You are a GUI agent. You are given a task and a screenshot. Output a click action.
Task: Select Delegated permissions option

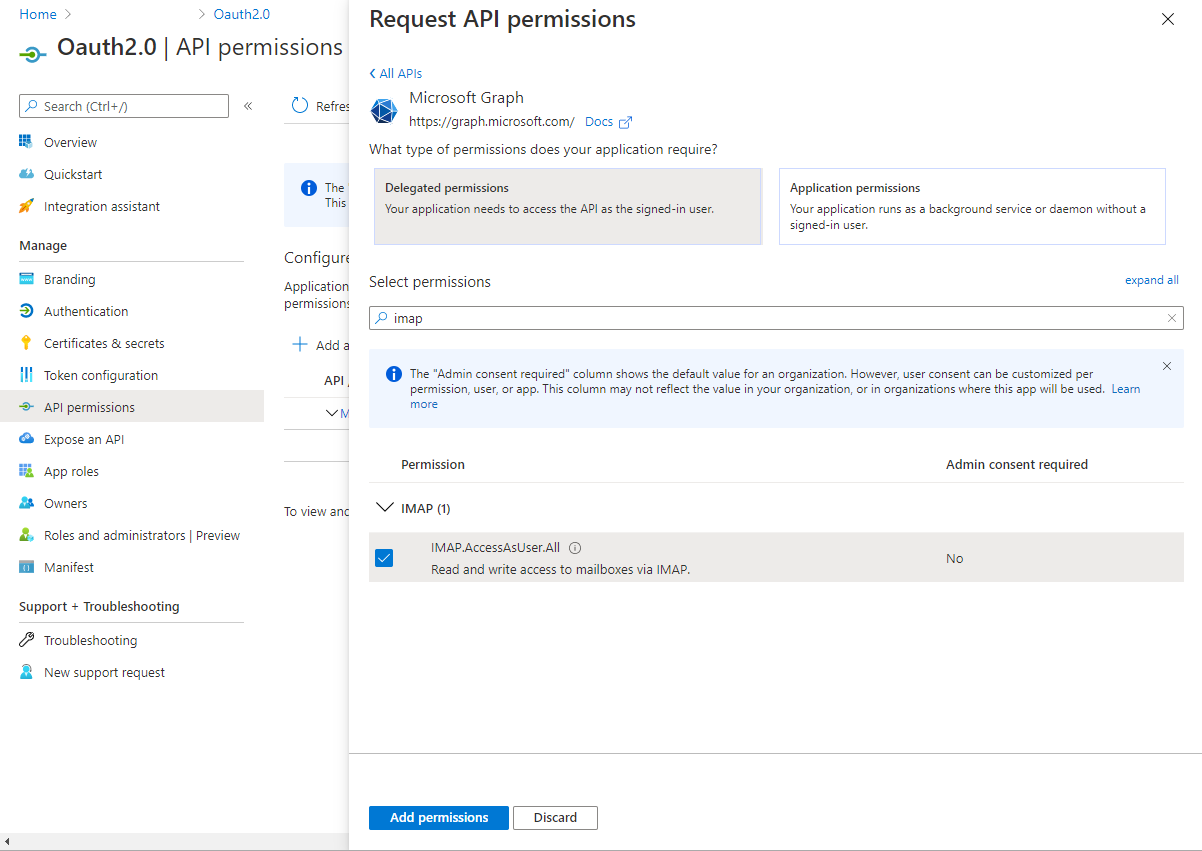(568, 206)
